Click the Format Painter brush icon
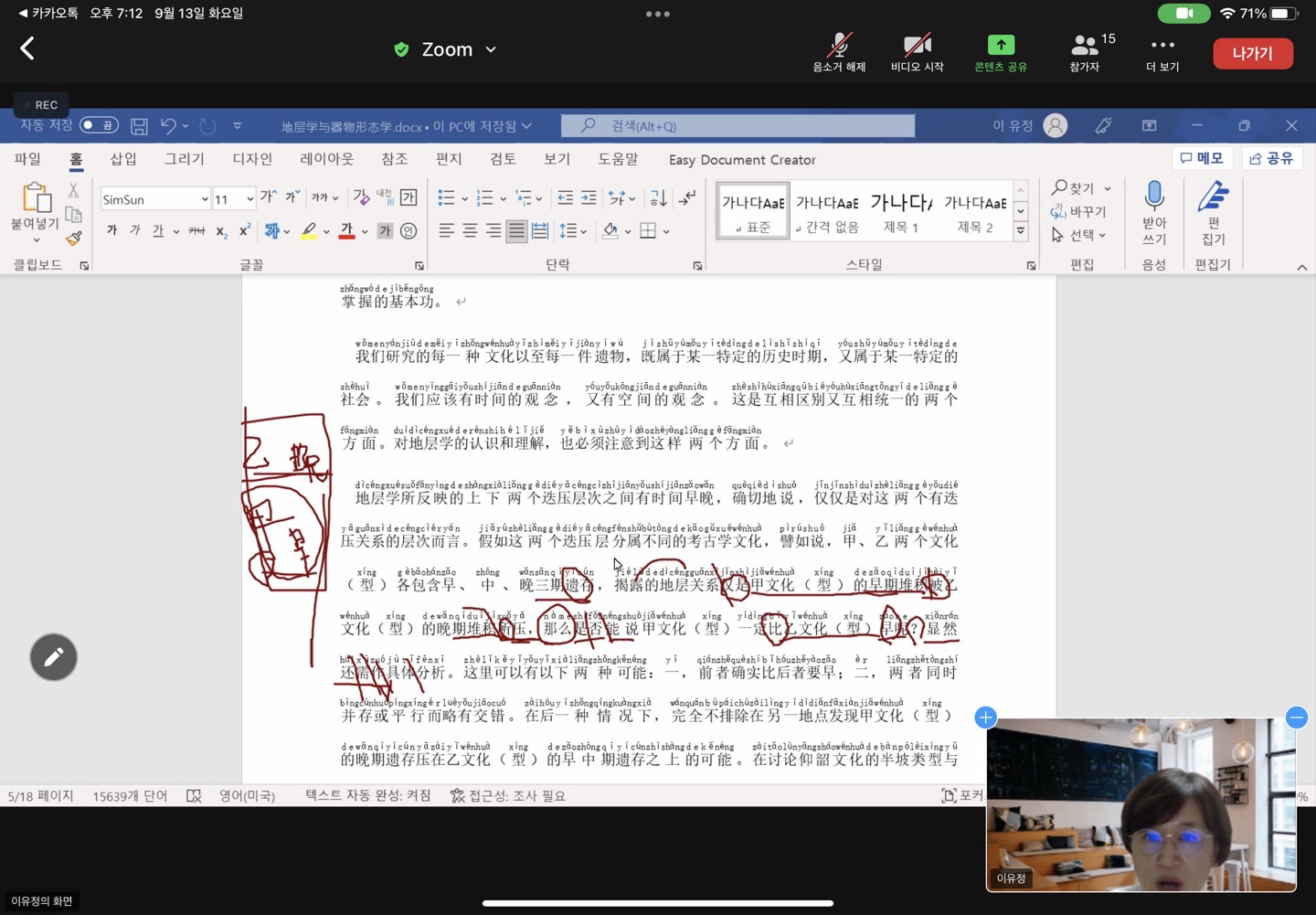 click(74, 239)
